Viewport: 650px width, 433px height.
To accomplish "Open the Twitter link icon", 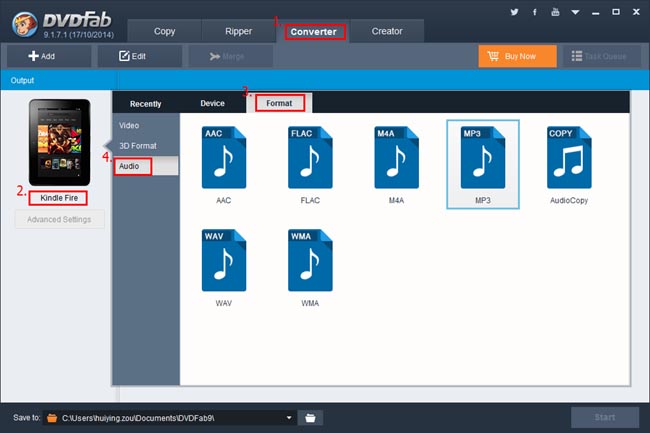I will 514,12.
